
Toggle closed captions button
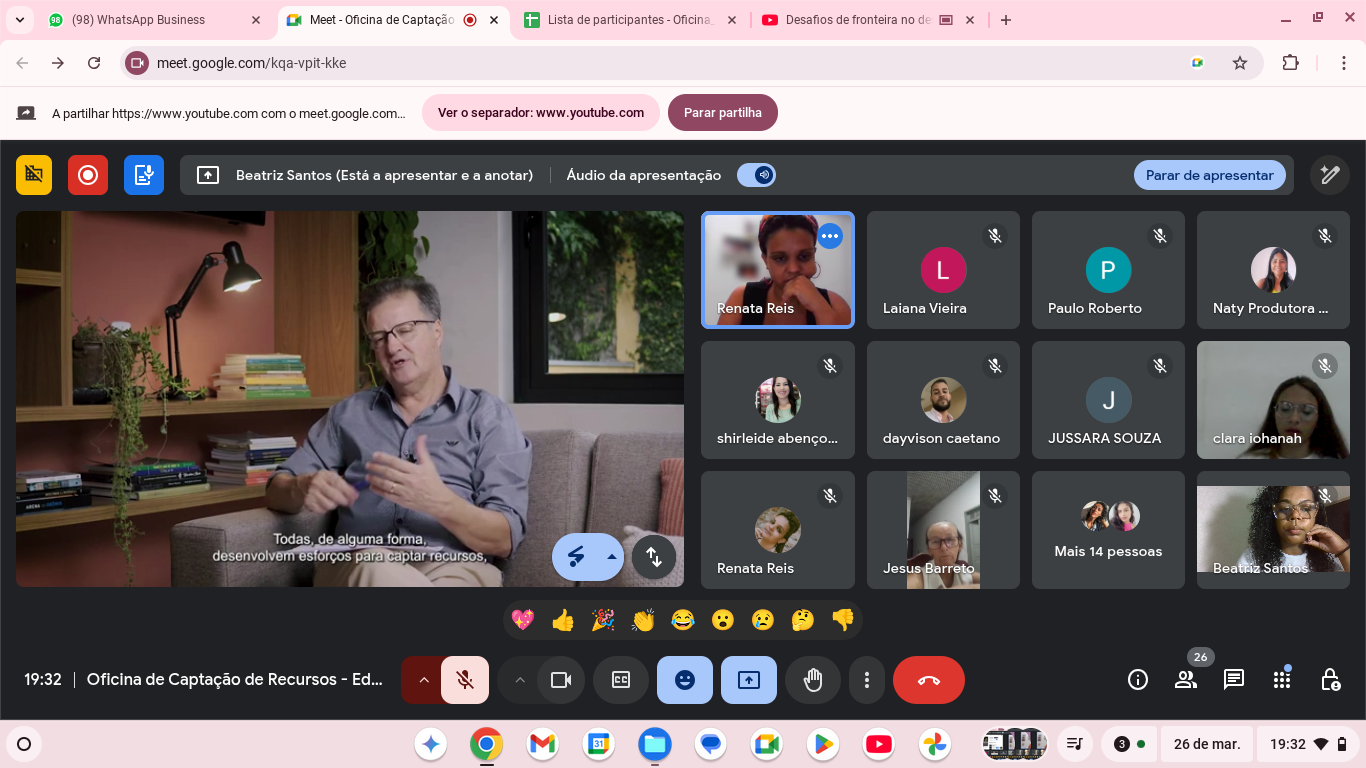pos(621,680)
